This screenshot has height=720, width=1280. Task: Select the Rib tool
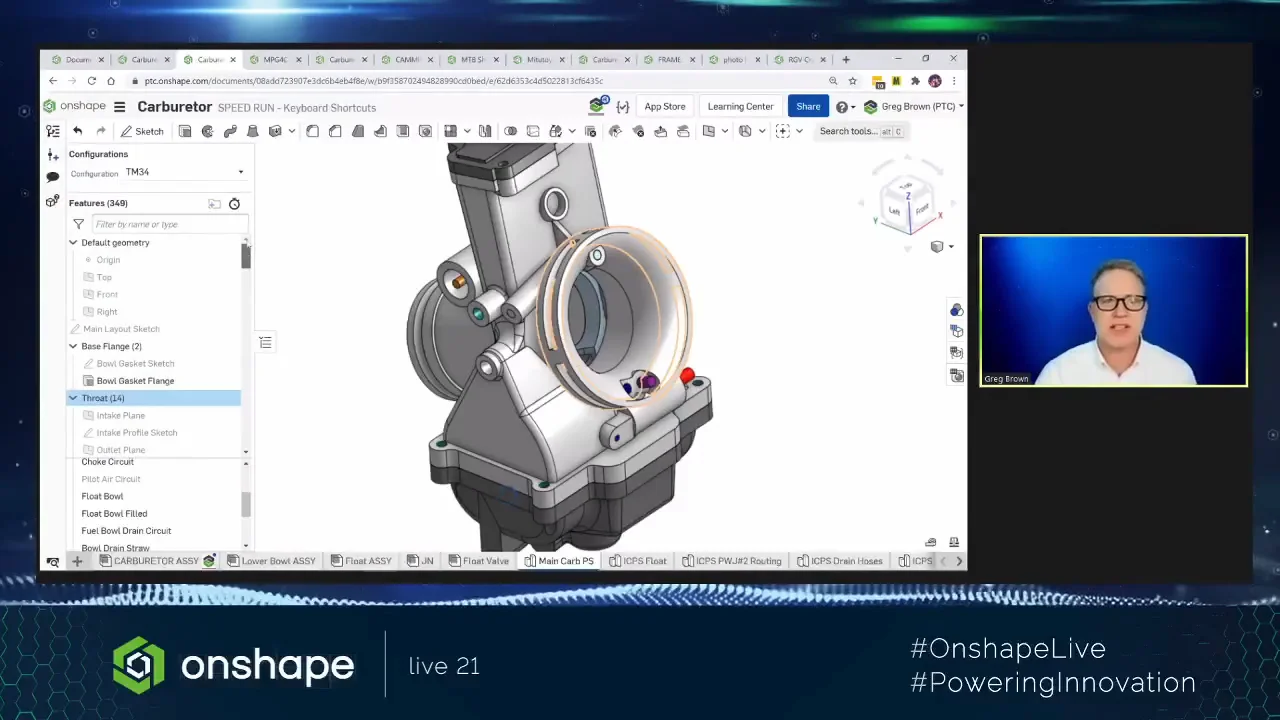(380, 131)
